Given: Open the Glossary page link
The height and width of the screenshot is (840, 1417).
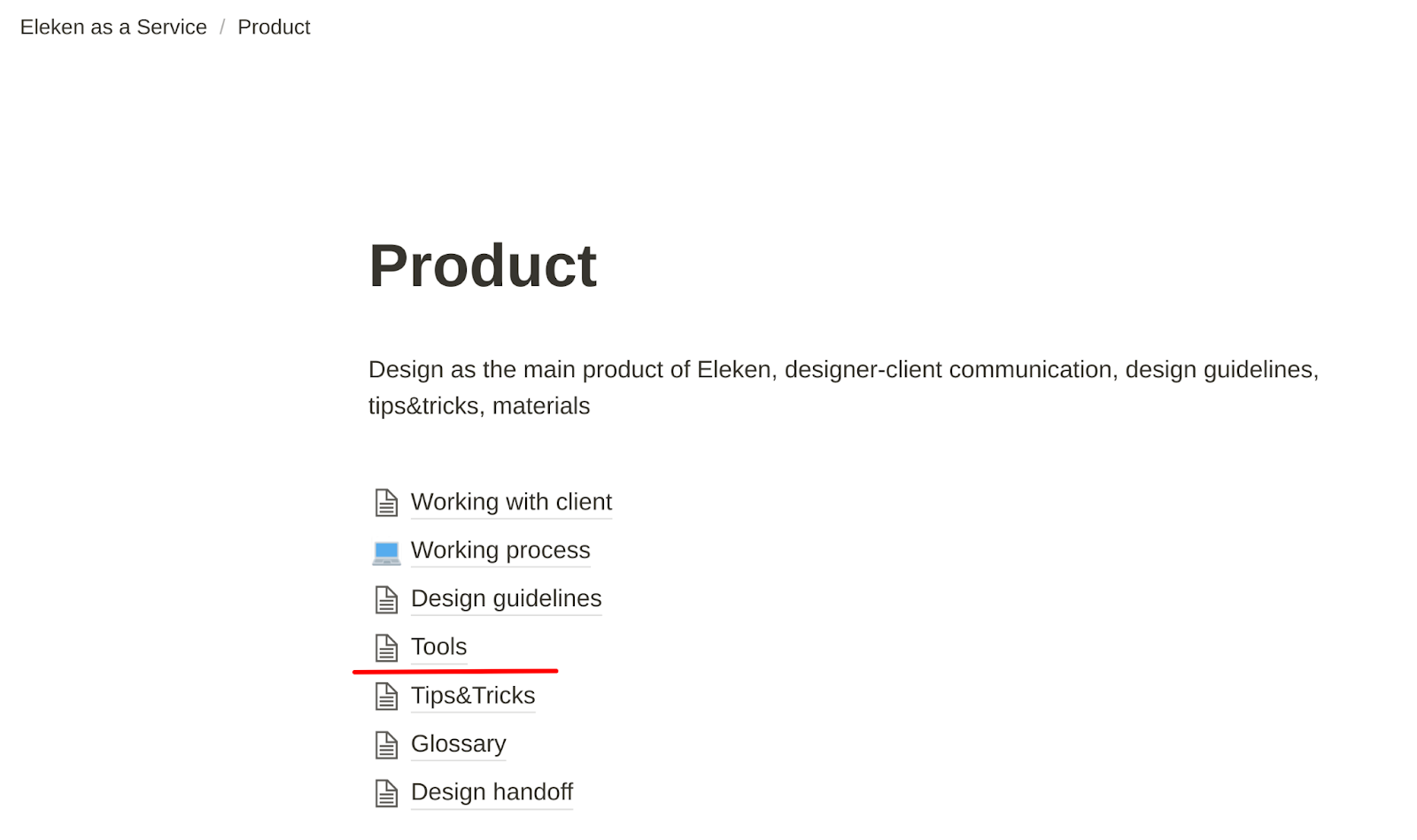Looking at the screenshot, I should (458, 744).
